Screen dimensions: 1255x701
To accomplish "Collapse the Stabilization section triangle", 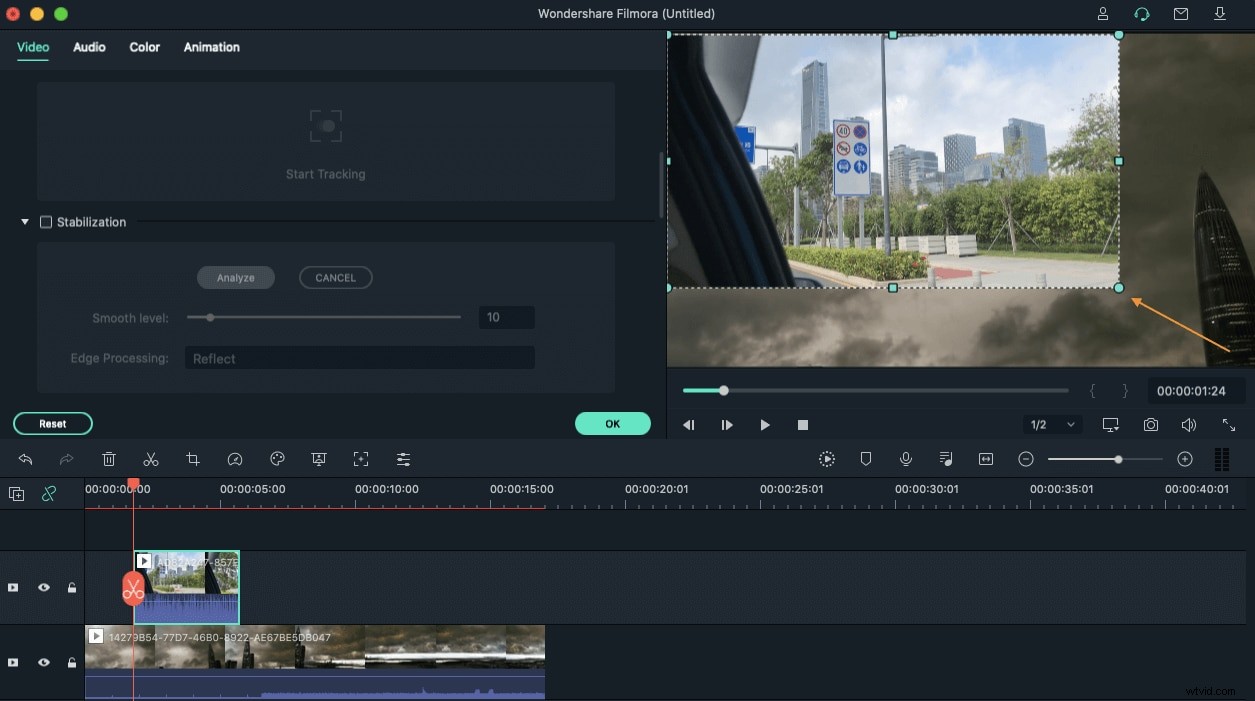I will (24, 221).
